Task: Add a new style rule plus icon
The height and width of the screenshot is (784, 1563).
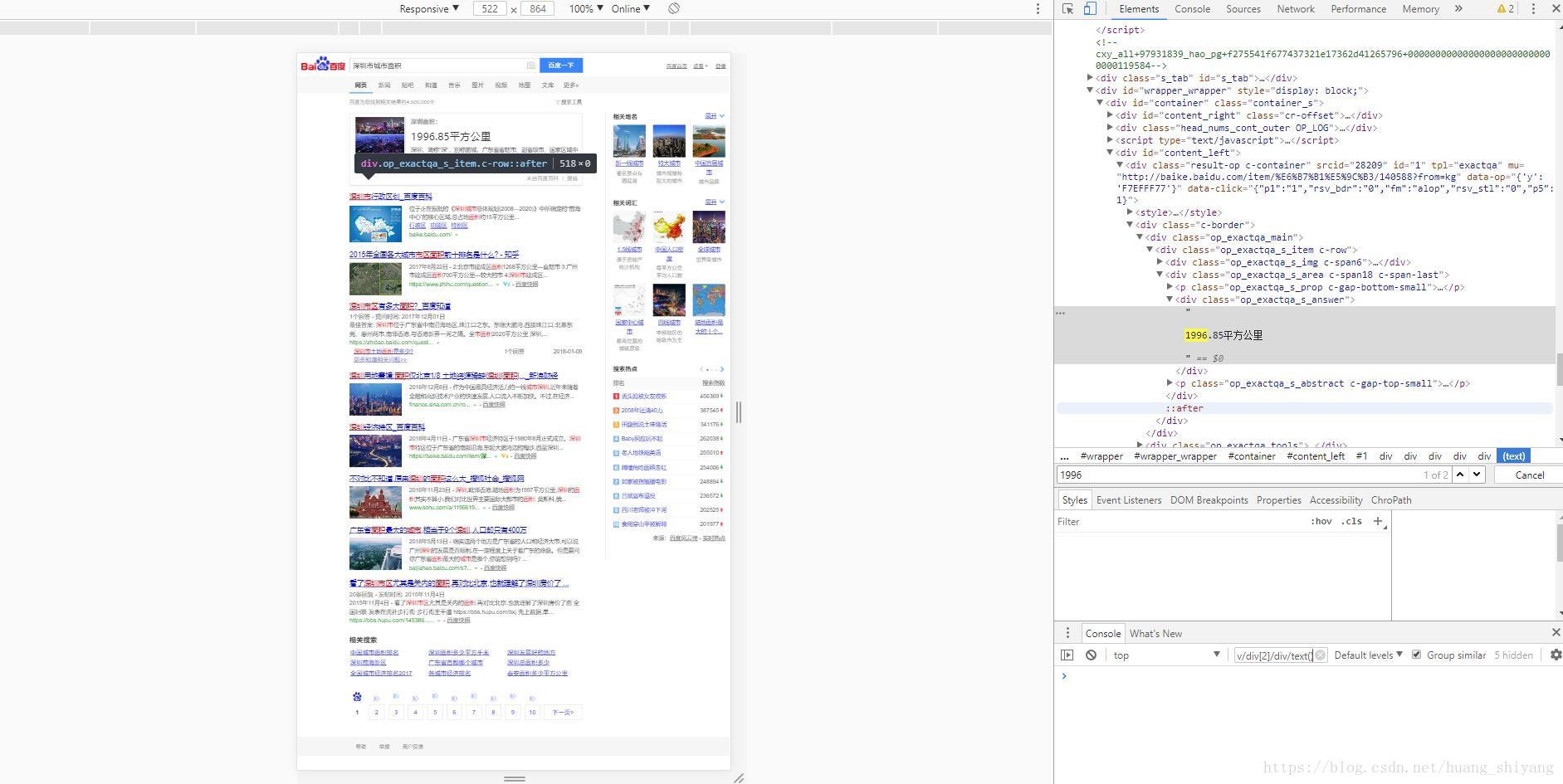Action: 1378,521
